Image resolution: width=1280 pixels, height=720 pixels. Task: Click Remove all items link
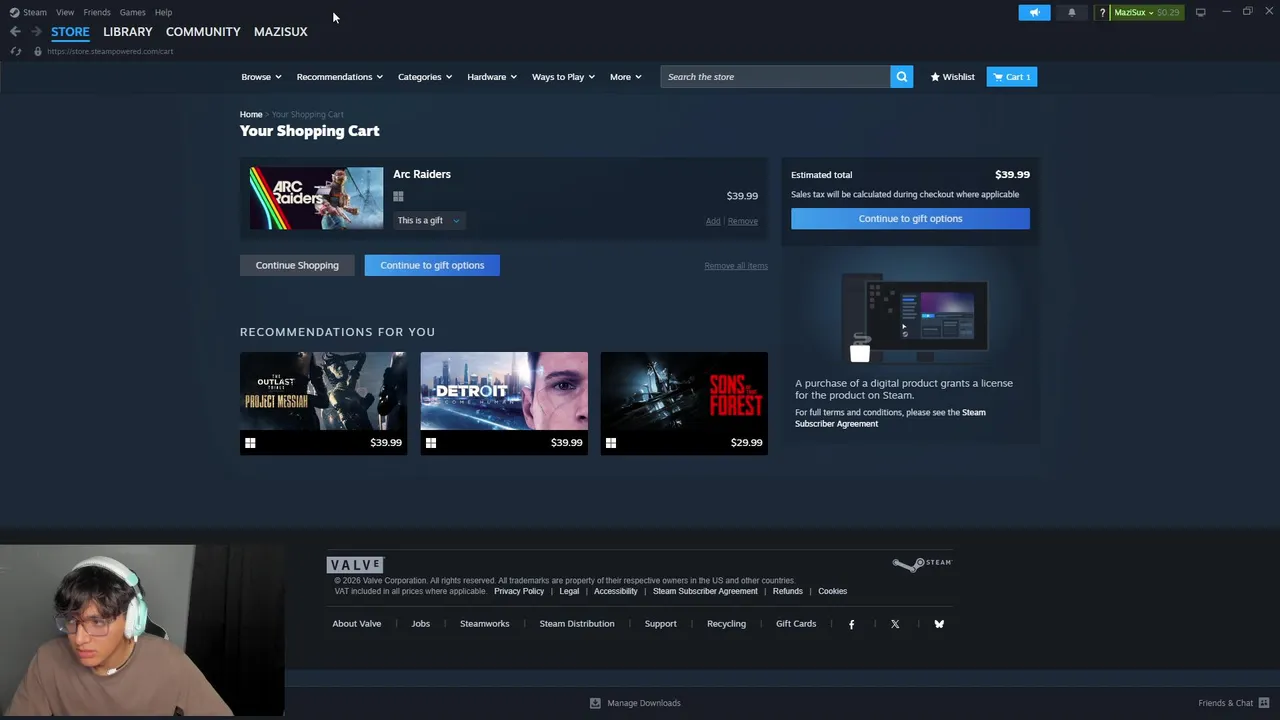736,266
